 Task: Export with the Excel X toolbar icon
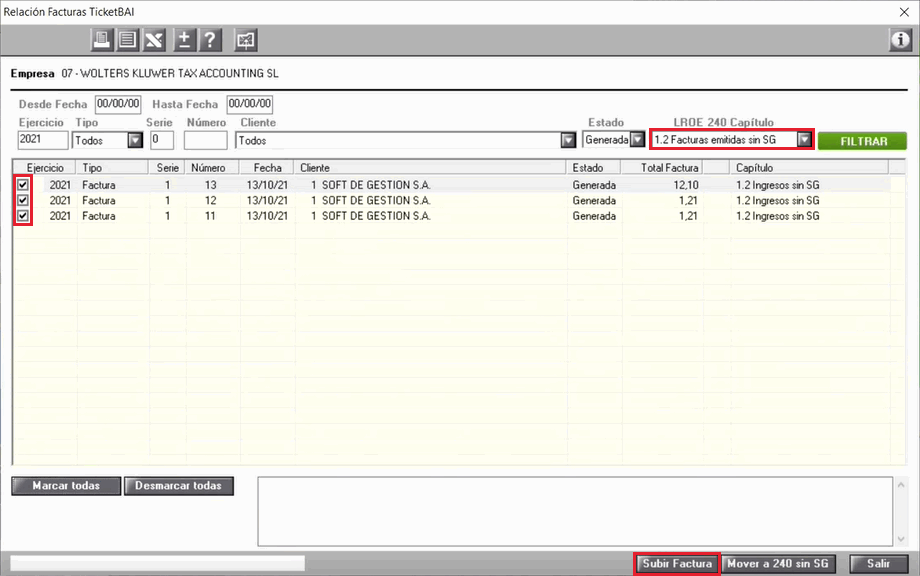[154, 40]
